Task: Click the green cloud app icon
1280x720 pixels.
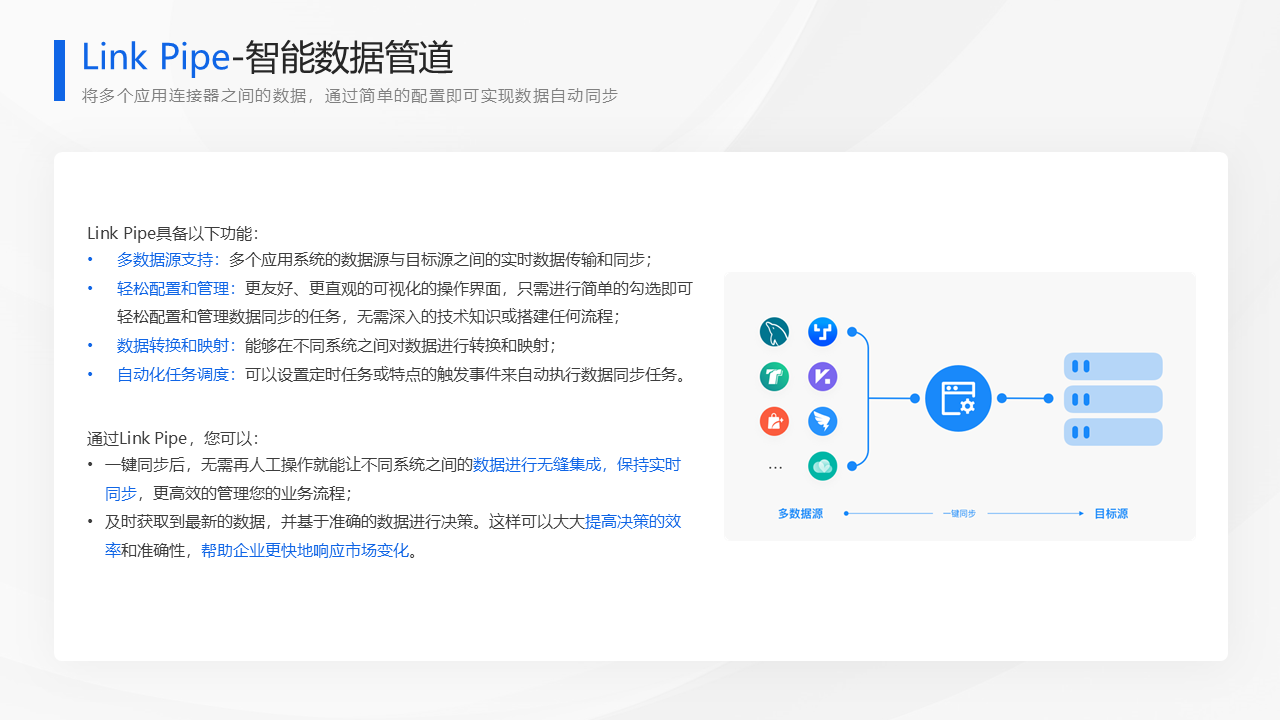Action: tap(822, 466)
